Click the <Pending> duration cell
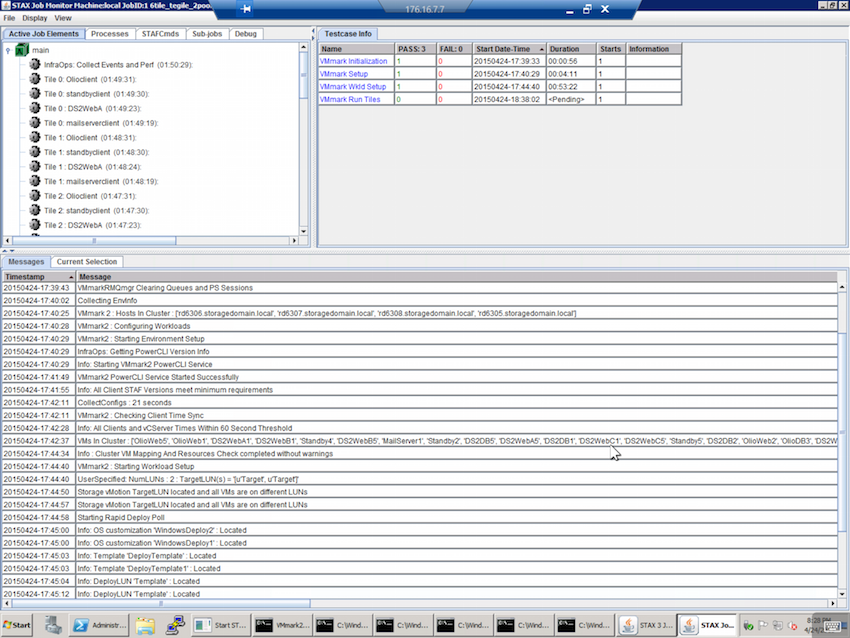The height and width of the screenshot is (638, 850). [571, 99]
